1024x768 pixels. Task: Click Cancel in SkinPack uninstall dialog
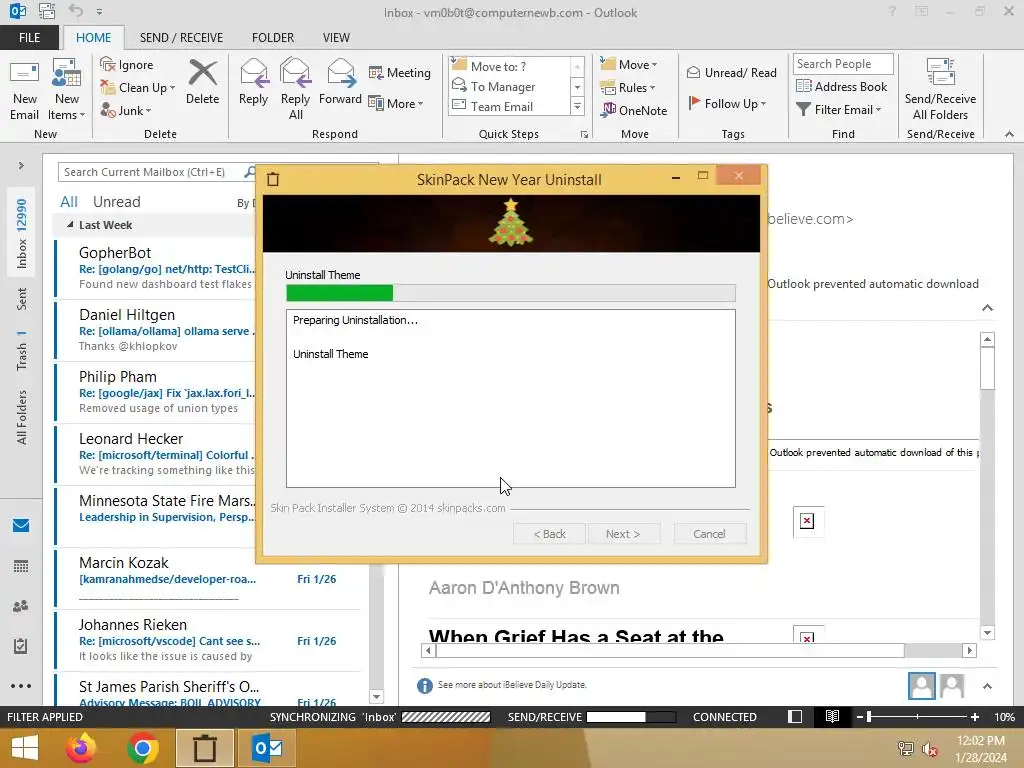coord(709,534)
